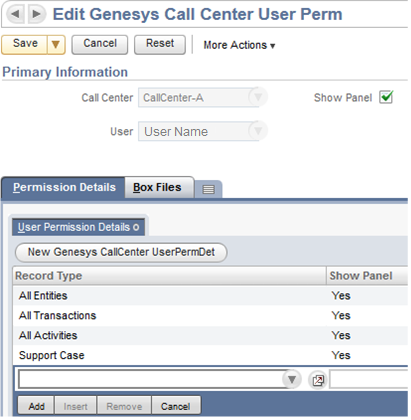The width and height of the screenshot is (411, 420).
Task: Select the All Activities row
Action: pyautogui.click(x=210, y=335)
